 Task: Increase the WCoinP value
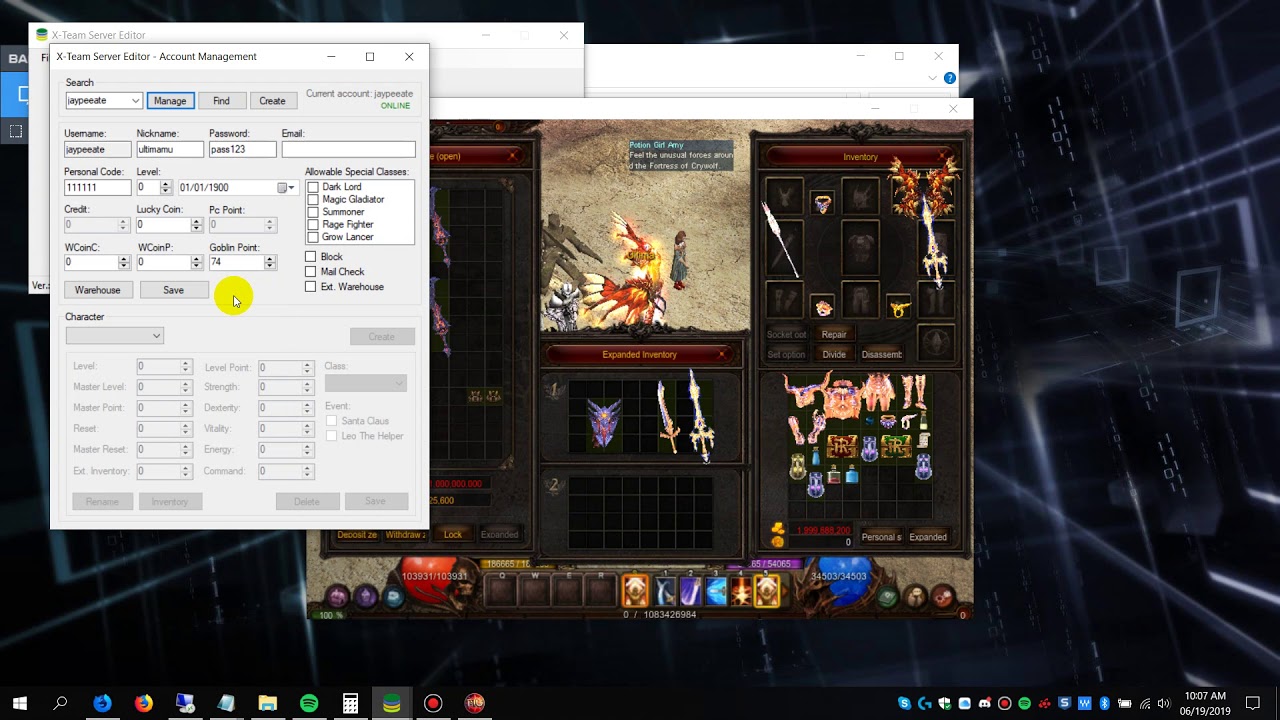point(196,259)
